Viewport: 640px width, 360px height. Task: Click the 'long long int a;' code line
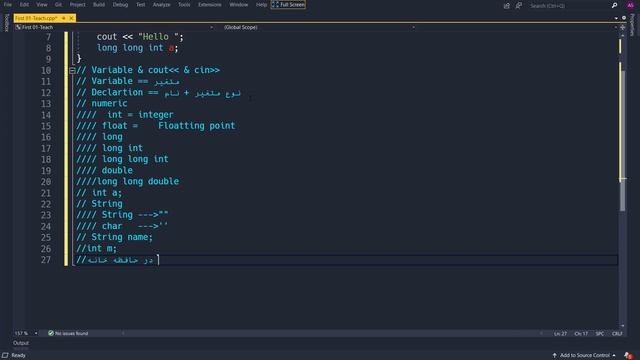[x=138, y=48]
